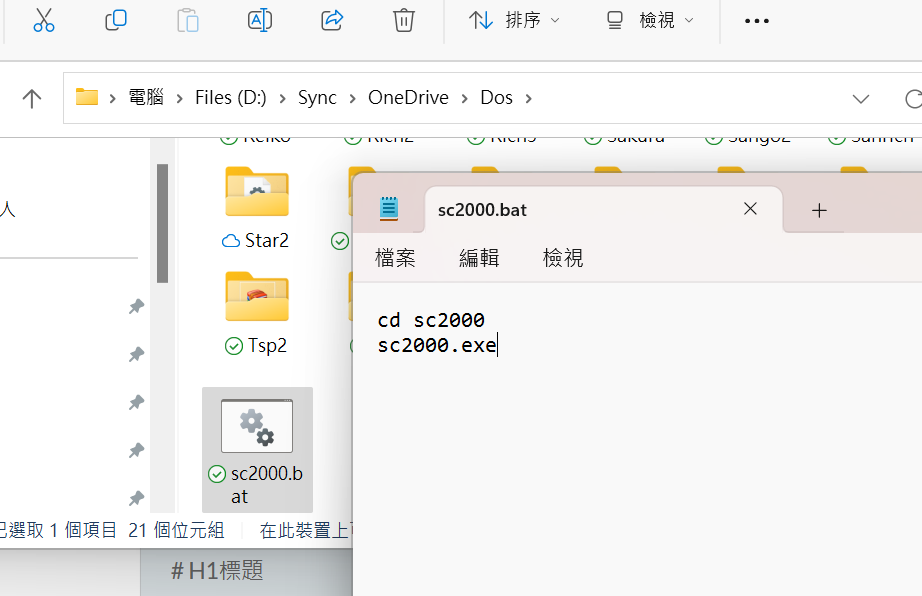The height and width of the screenshot is (596, 922).
Task: Click the '# H1標題' text in background window
Action: 217,571
